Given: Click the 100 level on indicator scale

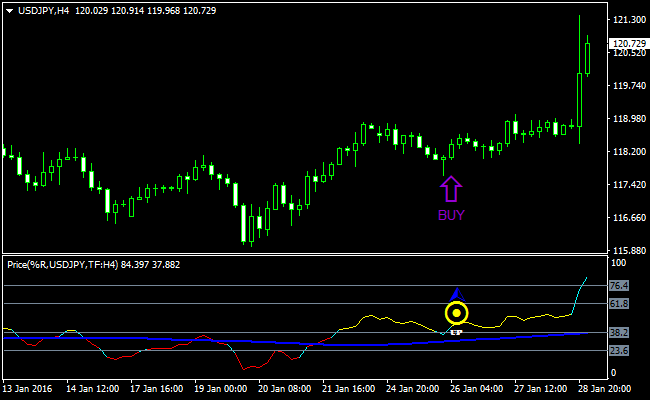Looking at the screenshot, I should pos(617,263).
